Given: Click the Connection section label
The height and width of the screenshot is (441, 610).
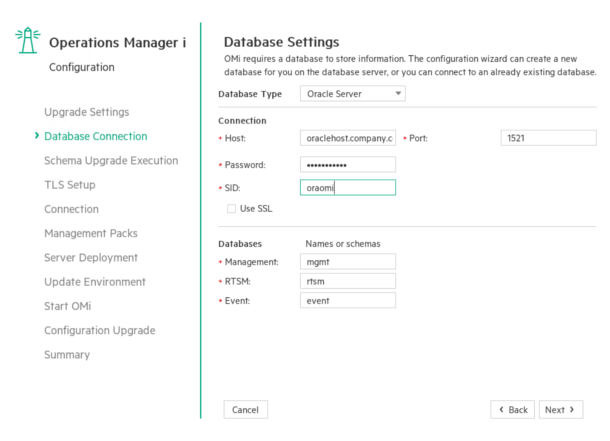Looking at the screenshot, I should 242,121.
